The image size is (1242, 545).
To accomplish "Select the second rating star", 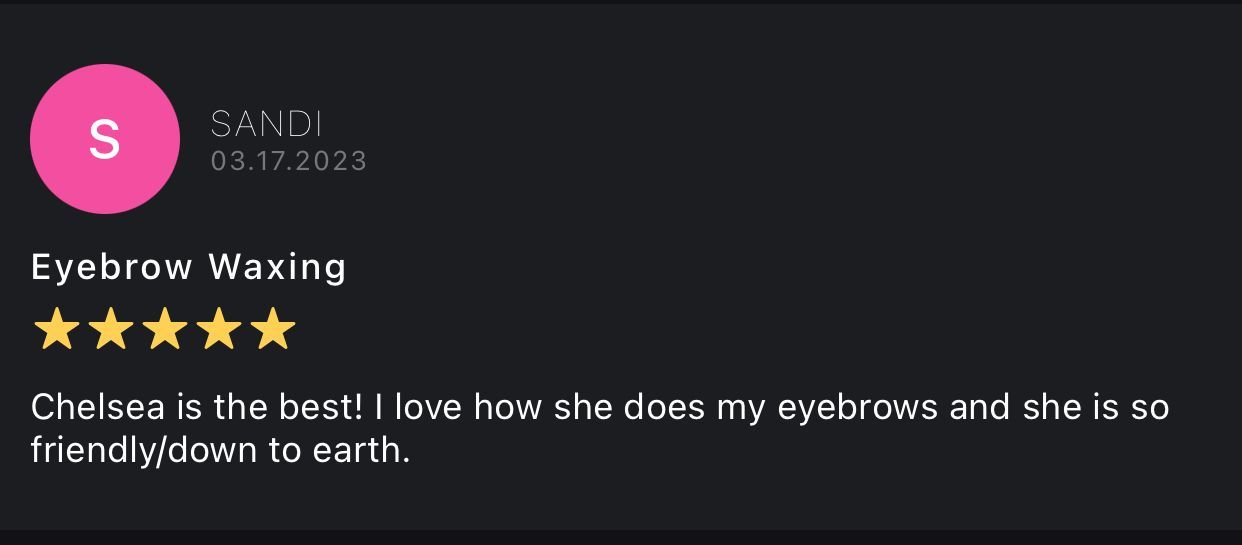I will pos(110,330).
